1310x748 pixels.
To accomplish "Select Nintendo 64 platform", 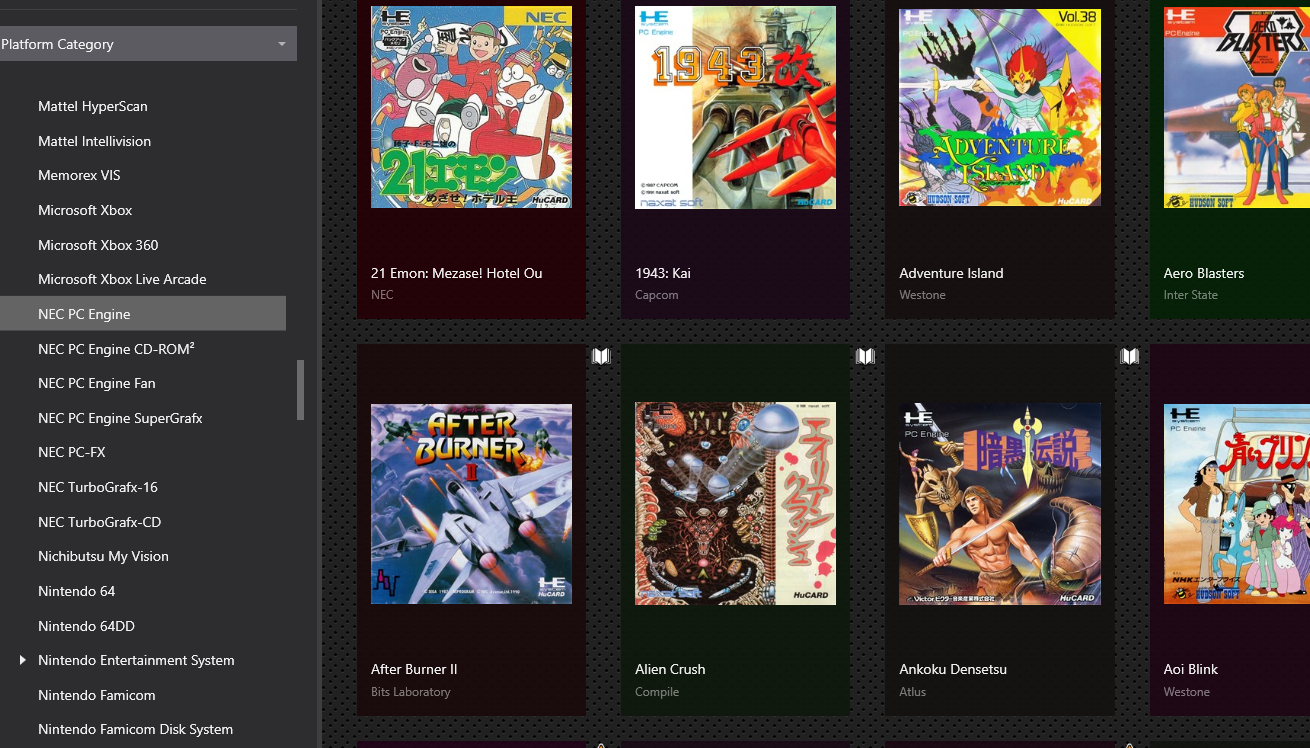I will (x=76, y=591).
